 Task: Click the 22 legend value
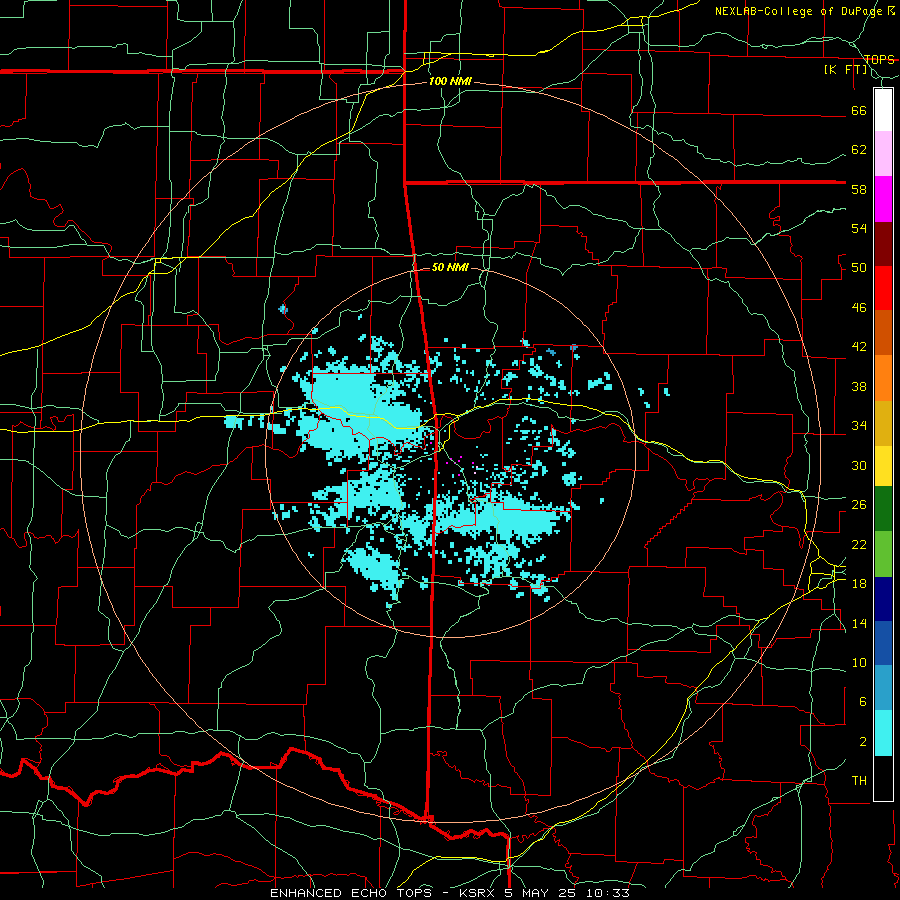pyautogui.click(x=859, y=544)
